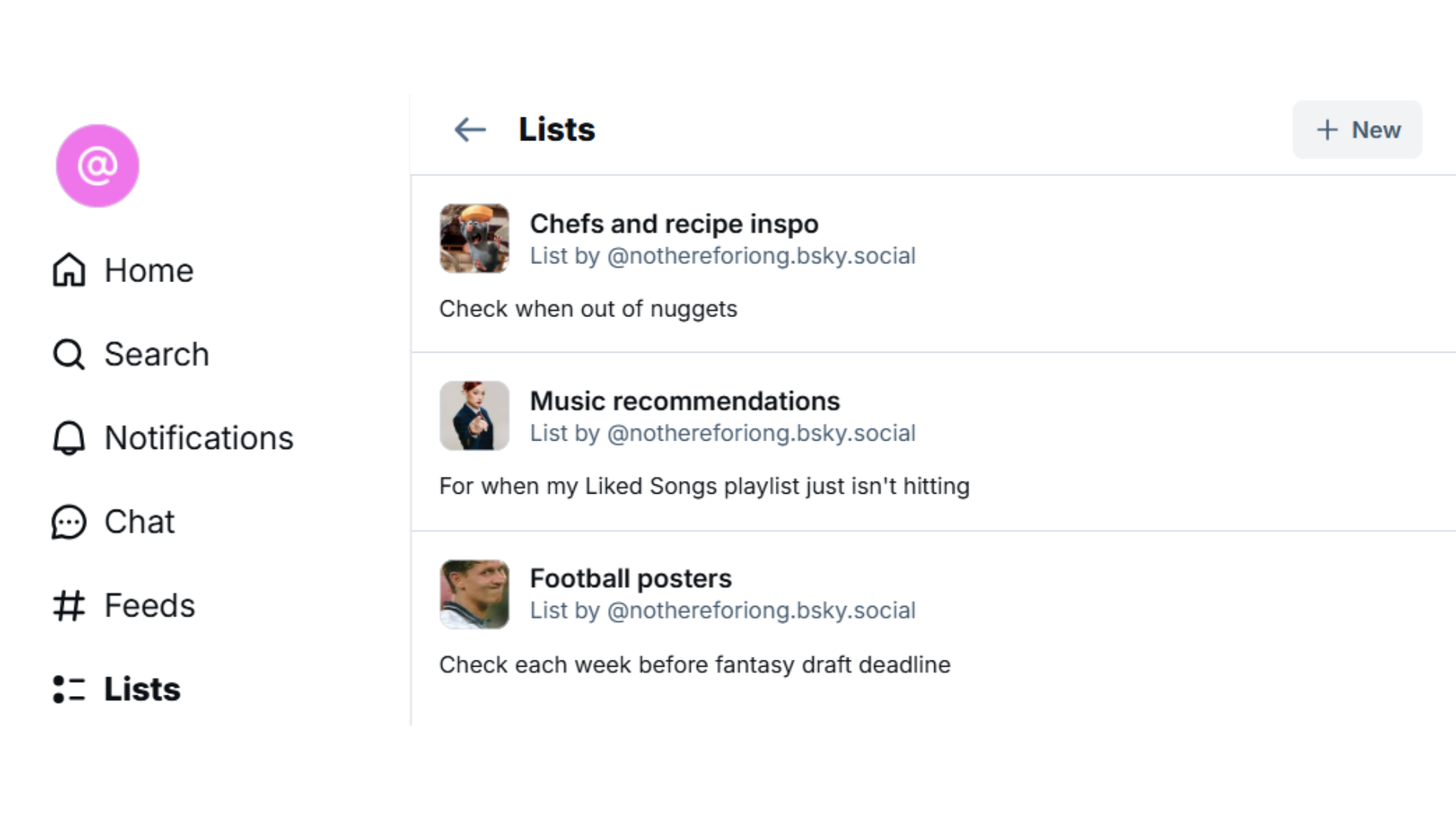Click the Ratatouille list thumbnail
This screenshot has height=819, width=1456.
coord(474,238)
